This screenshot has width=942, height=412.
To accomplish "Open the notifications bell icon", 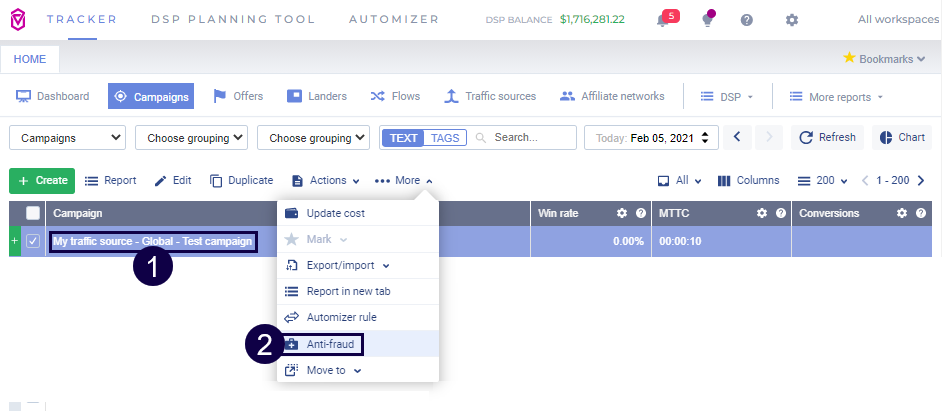I will [x=662, y=20].
